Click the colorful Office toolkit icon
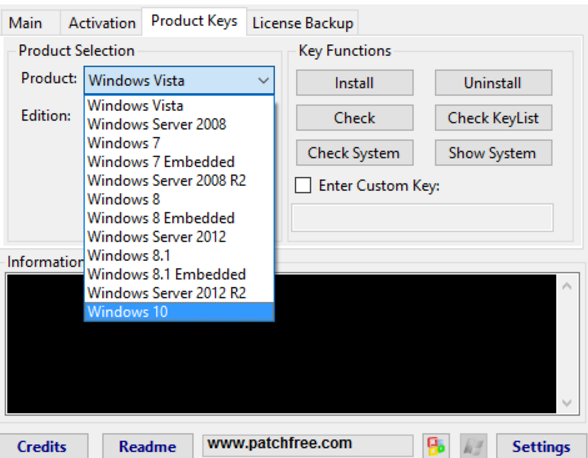 [436, 446]
